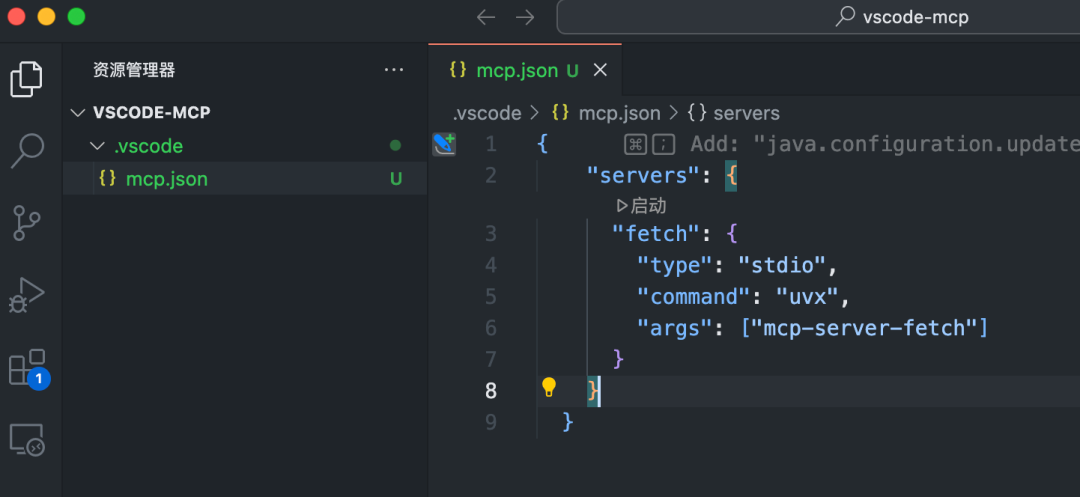Screen dimensions: 1080x497
Task: Click the "stdio" value on line 4
Action: point(781,265)
